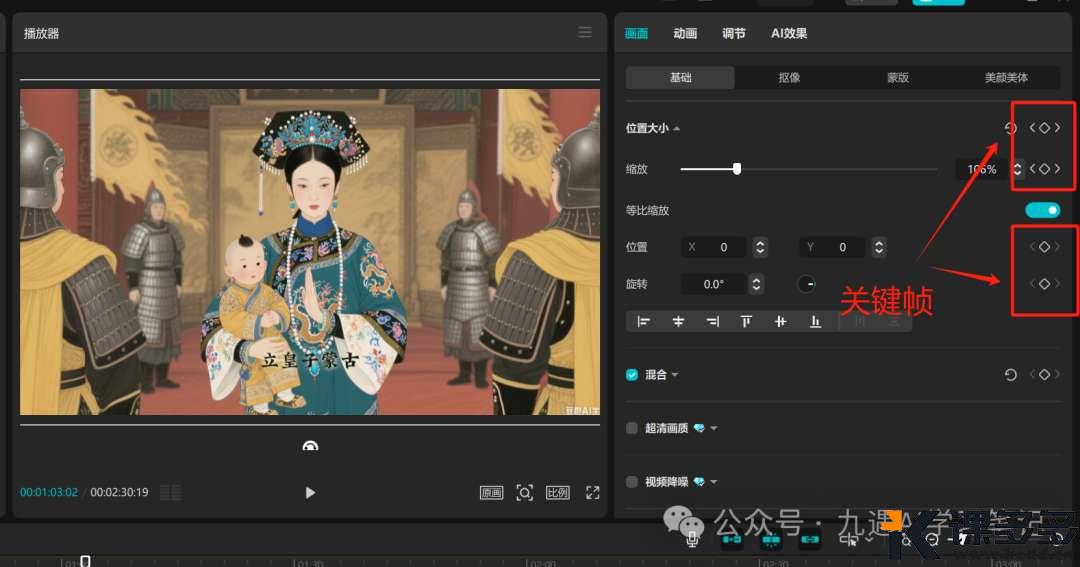
Task: Click the timeline playhead marker
Action: [85, 561]
